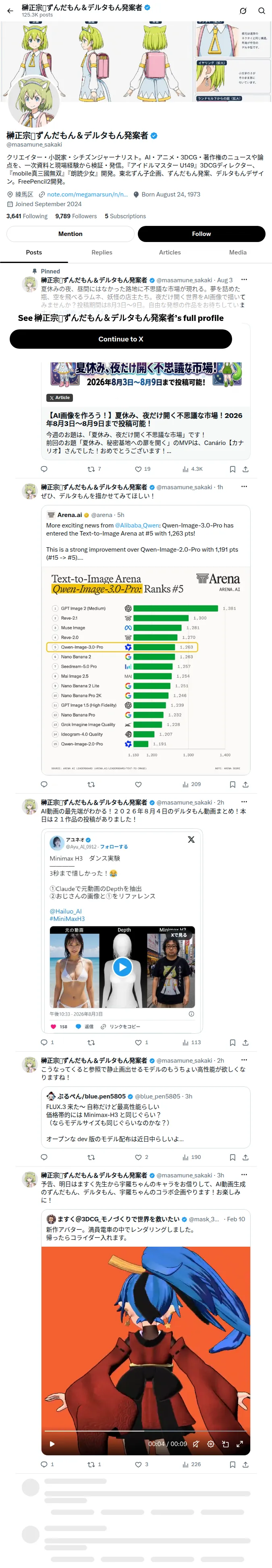Mute the video player audio

[196, 1443]
